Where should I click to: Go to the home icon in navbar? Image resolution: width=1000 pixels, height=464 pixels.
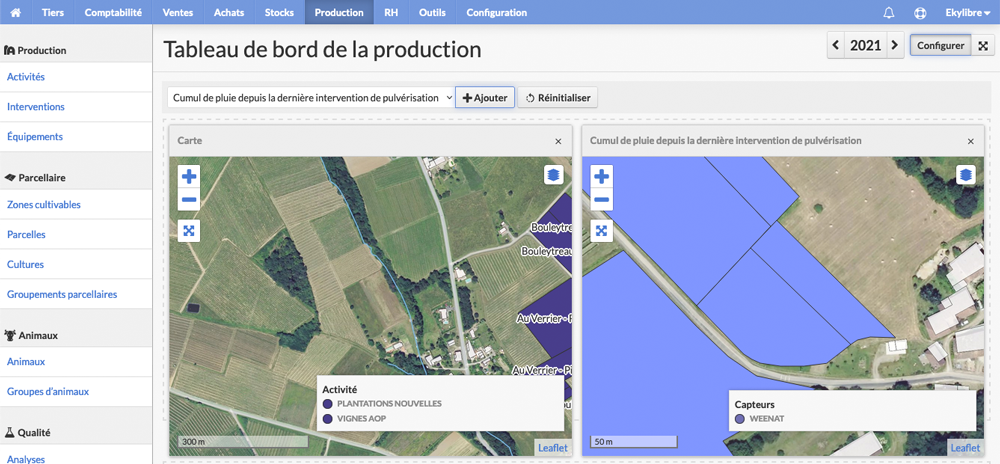click(x=16, y=12)
